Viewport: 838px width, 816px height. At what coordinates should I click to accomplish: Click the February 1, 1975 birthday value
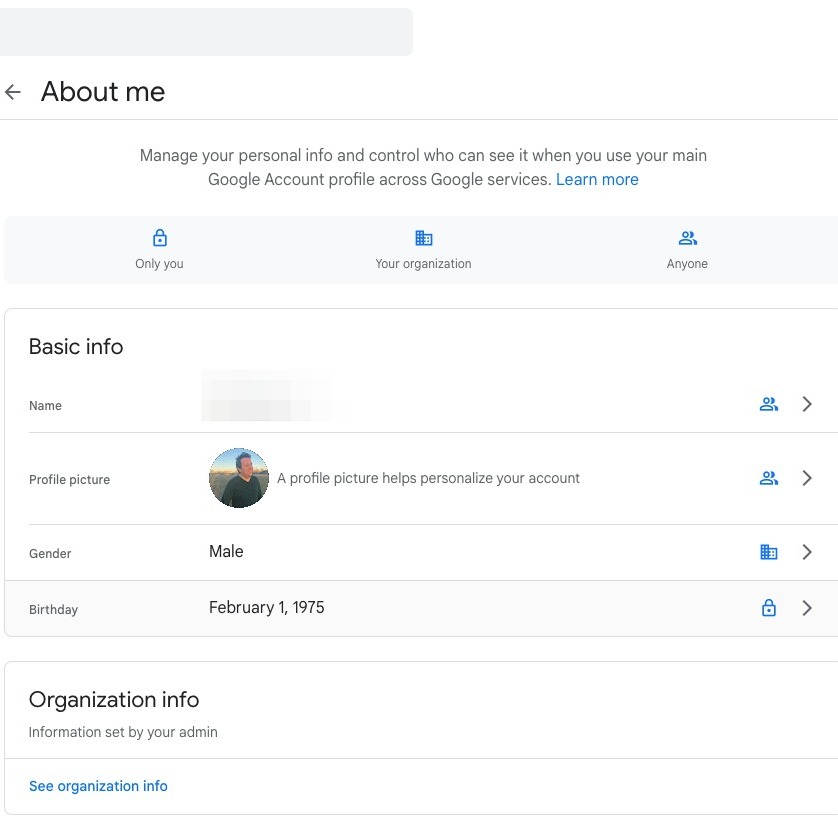[x=266, y=608]
